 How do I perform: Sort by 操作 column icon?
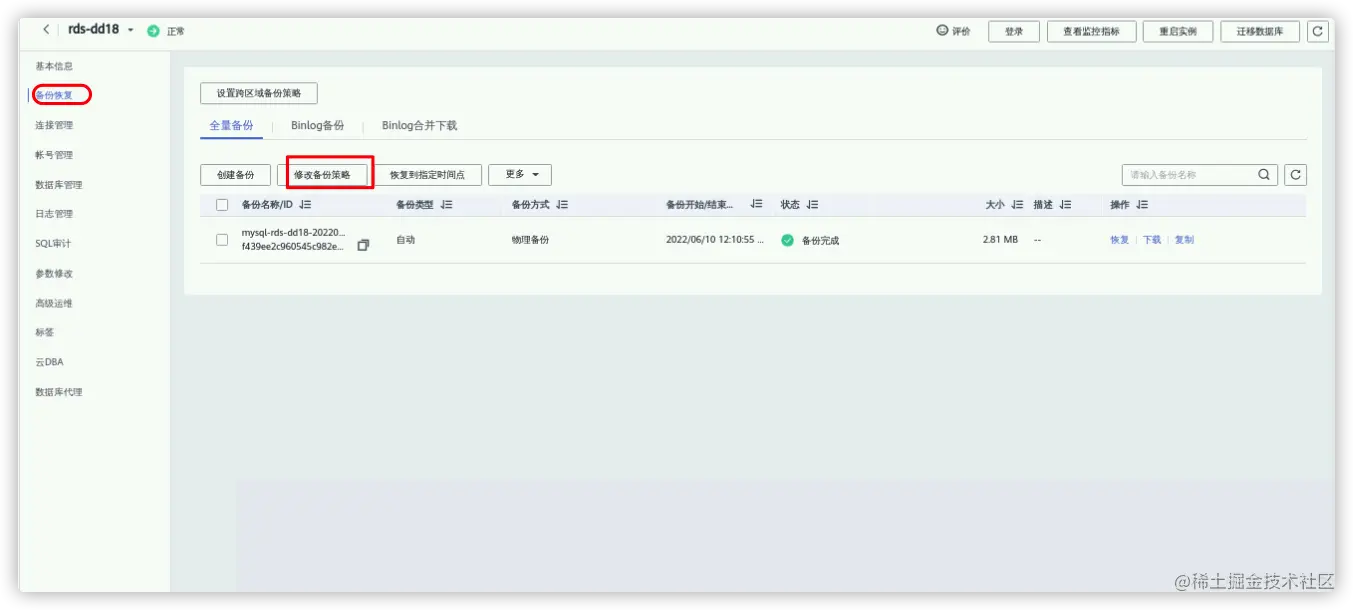pyautogui.click(x=1142, y=205)
